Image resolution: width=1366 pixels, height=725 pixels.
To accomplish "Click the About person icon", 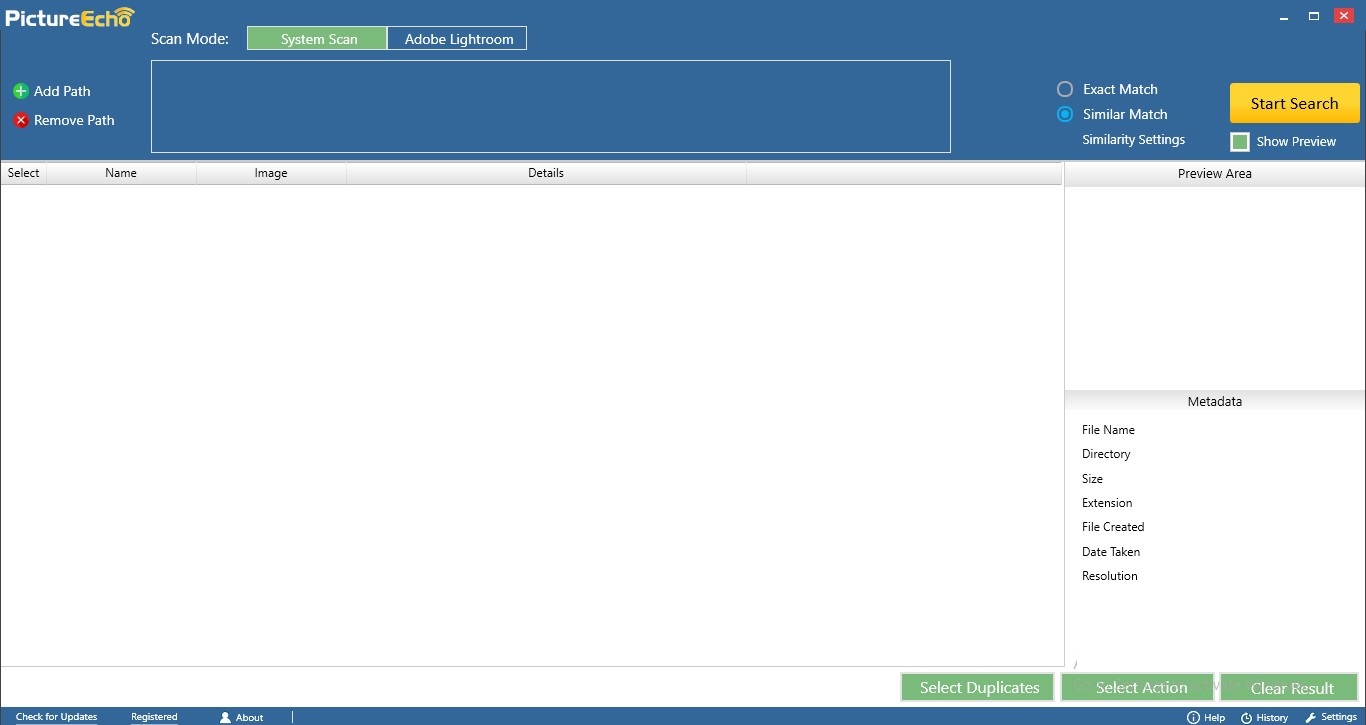I will click(225, 717).
